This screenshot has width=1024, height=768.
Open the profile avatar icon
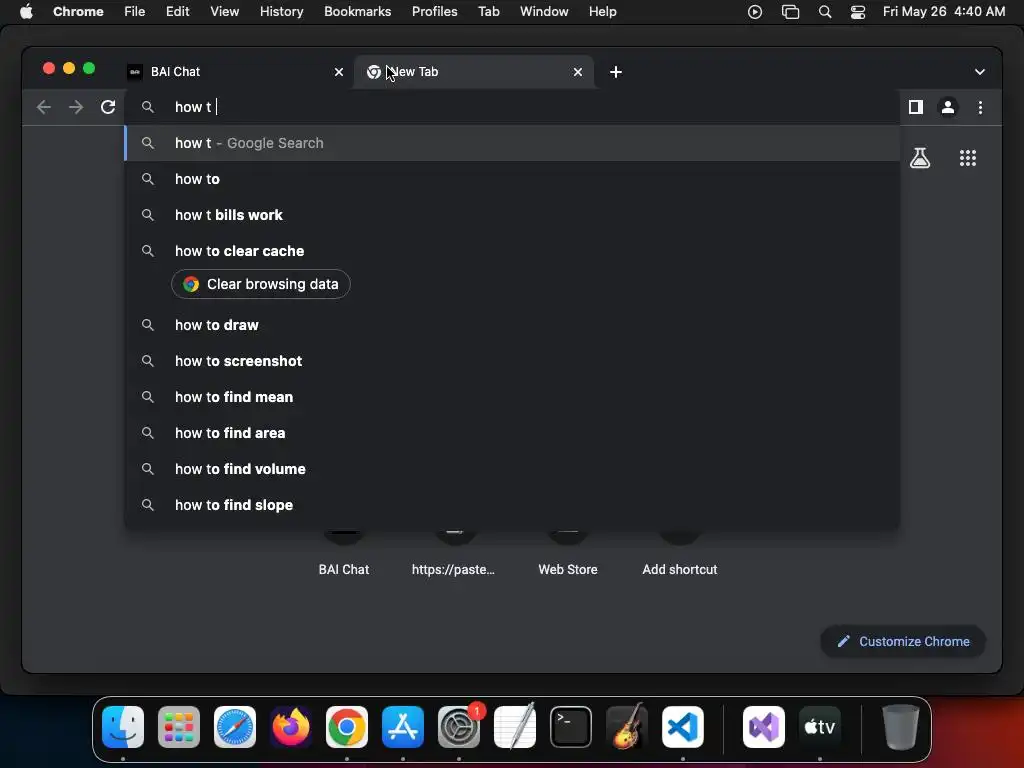pyautogui.click(x=948, y=107)
